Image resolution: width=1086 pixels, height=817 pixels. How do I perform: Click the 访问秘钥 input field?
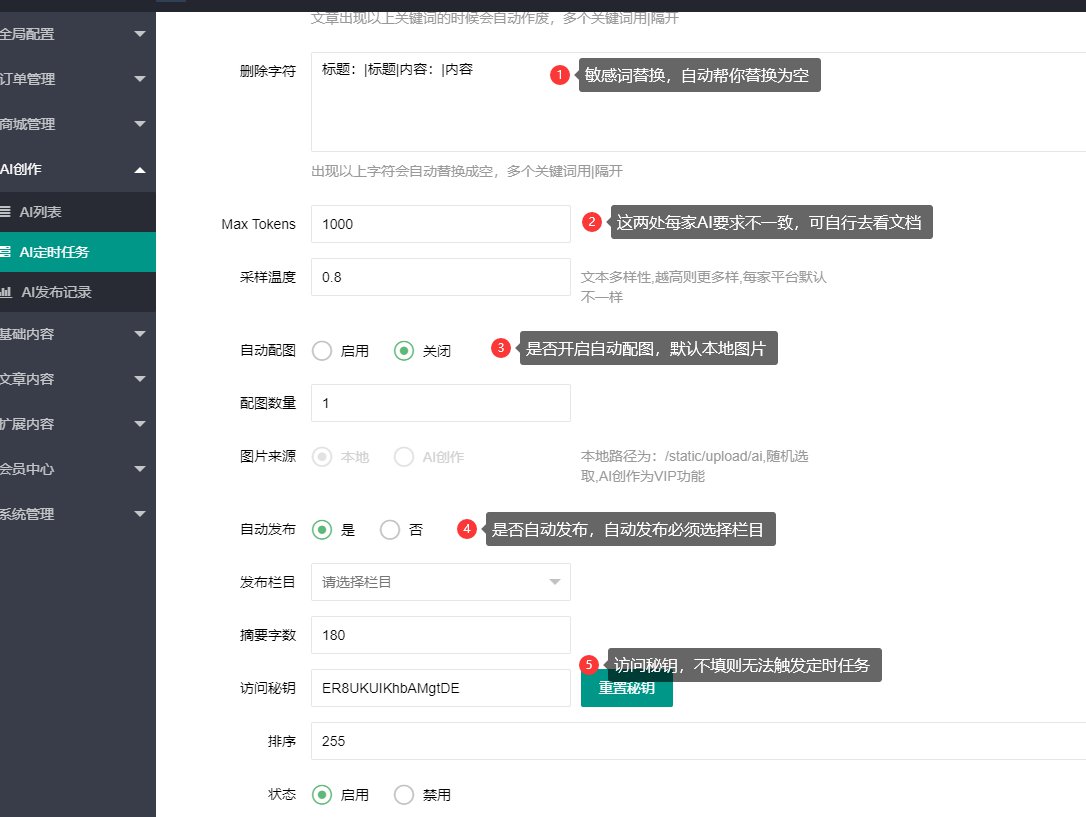click(x=440, y=688)
